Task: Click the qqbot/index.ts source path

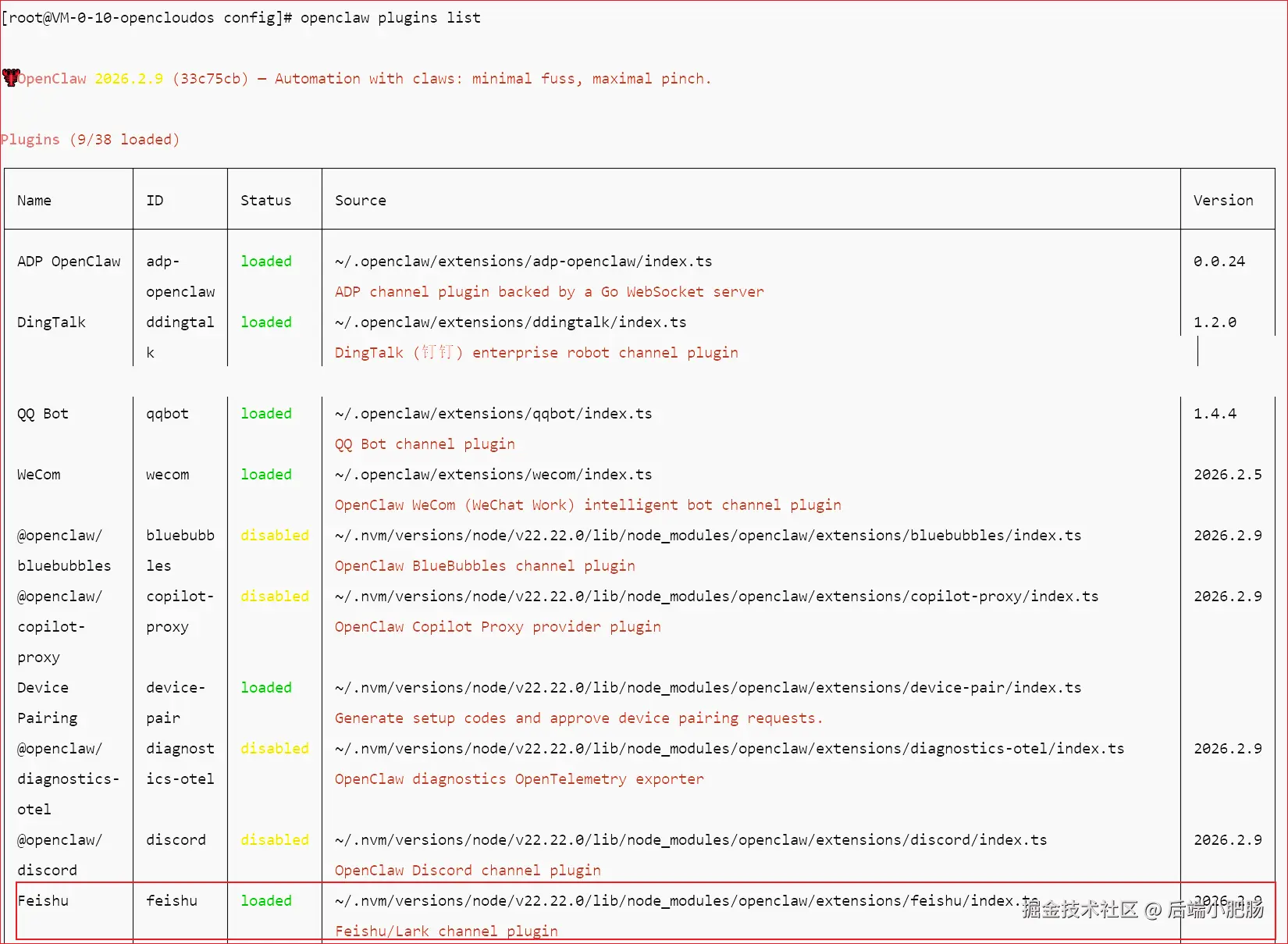Action: 493,414
